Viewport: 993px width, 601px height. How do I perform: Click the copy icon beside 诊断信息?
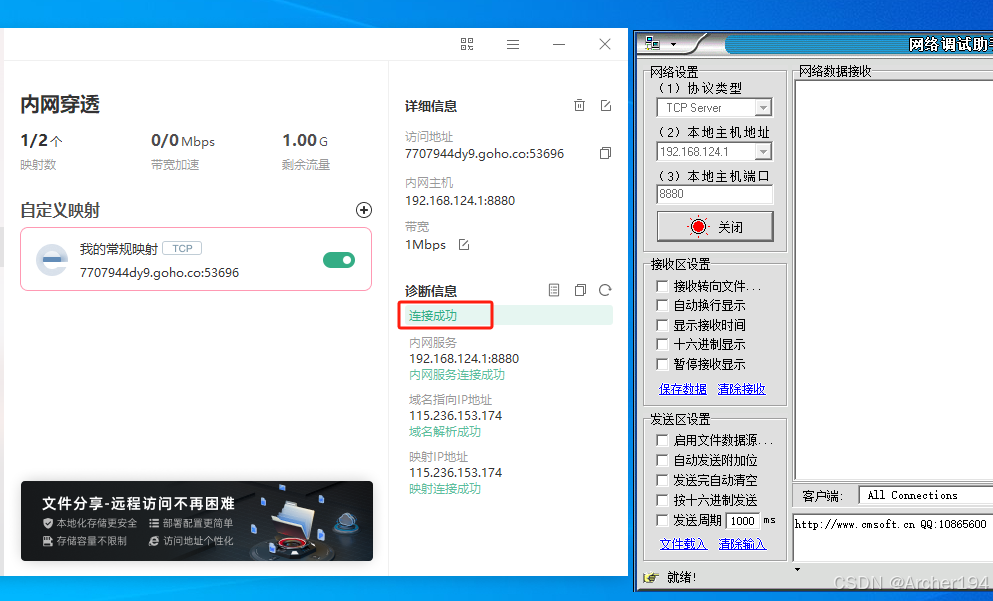point(580,290)
